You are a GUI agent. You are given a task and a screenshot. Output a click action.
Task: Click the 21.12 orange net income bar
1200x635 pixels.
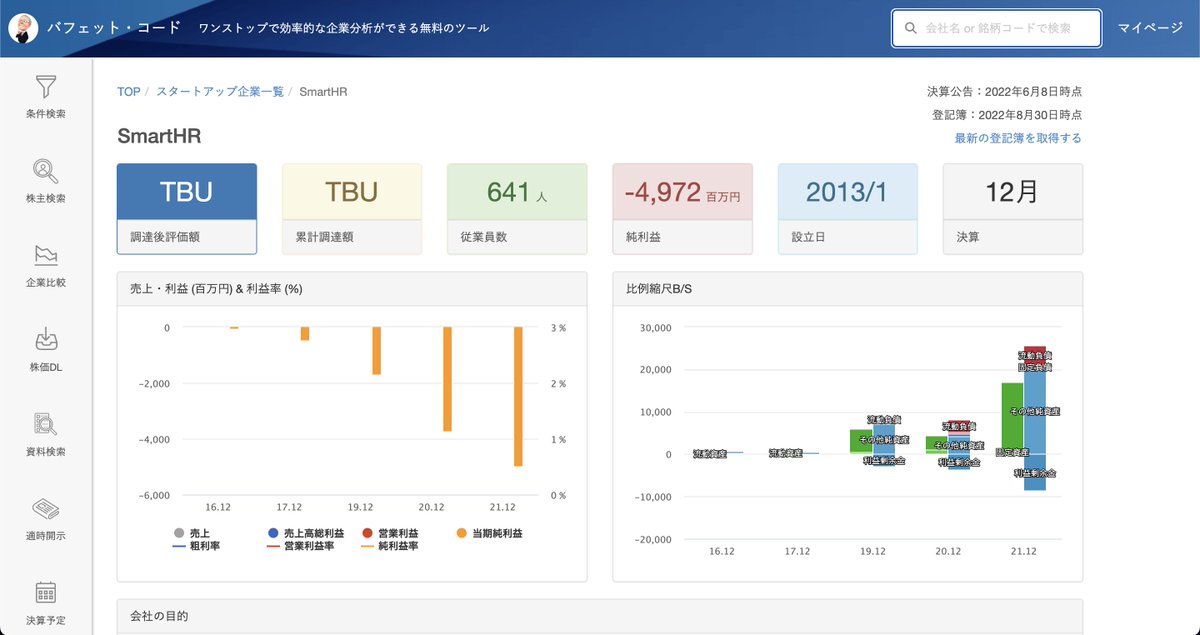(518, 396)
